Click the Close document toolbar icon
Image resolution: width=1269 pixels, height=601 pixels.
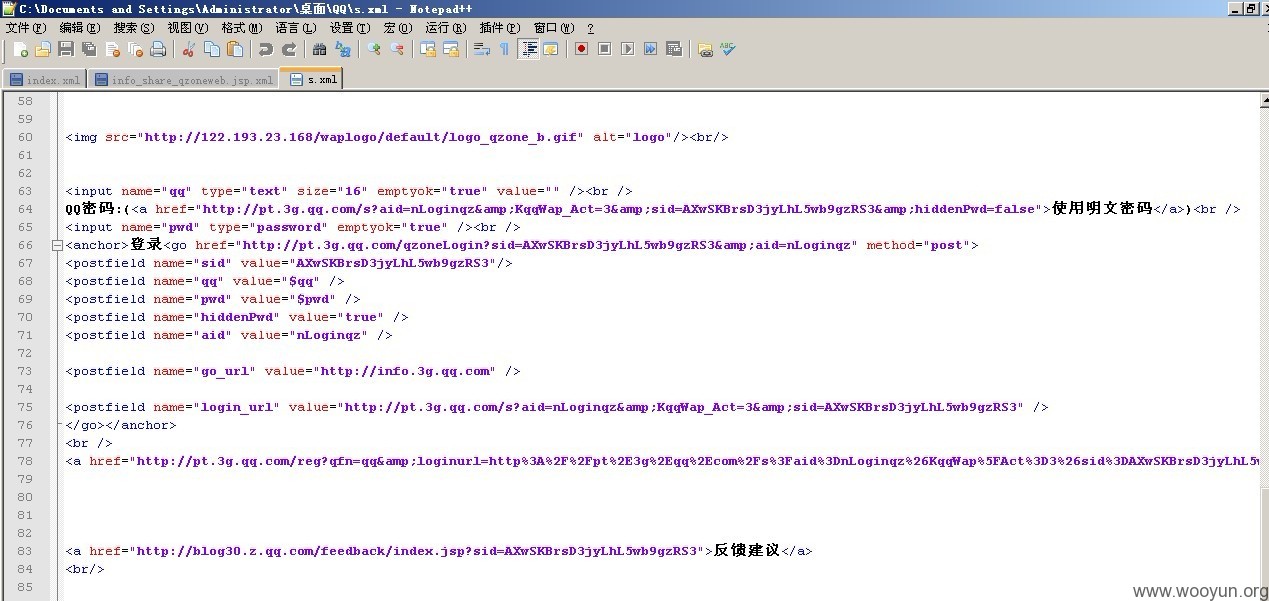(113, 49)
